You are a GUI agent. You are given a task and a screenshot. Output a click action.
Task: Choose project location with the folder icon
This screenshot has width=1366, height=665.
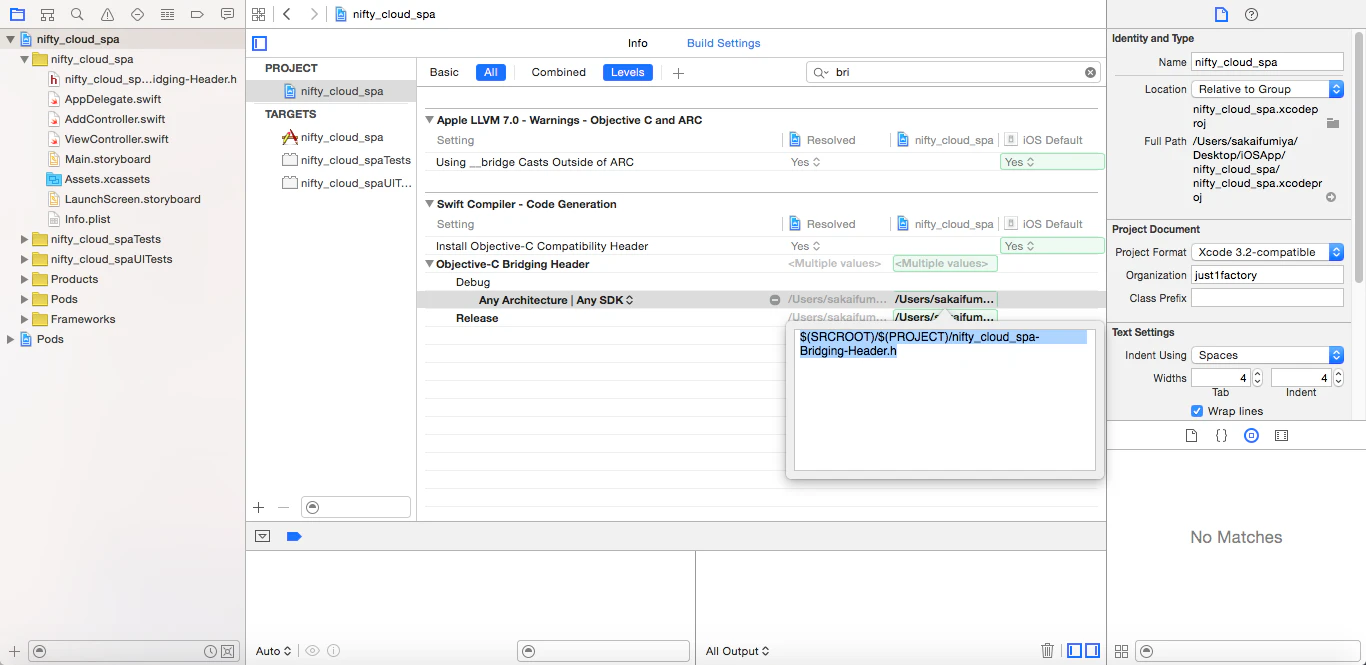pyautogui.click(x=1332, y=123)
